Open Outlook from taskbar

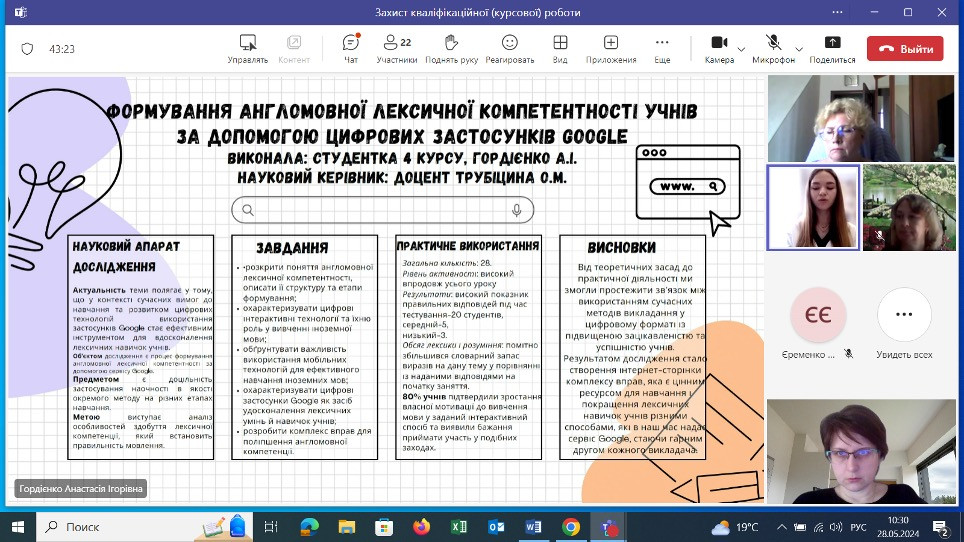496,527
